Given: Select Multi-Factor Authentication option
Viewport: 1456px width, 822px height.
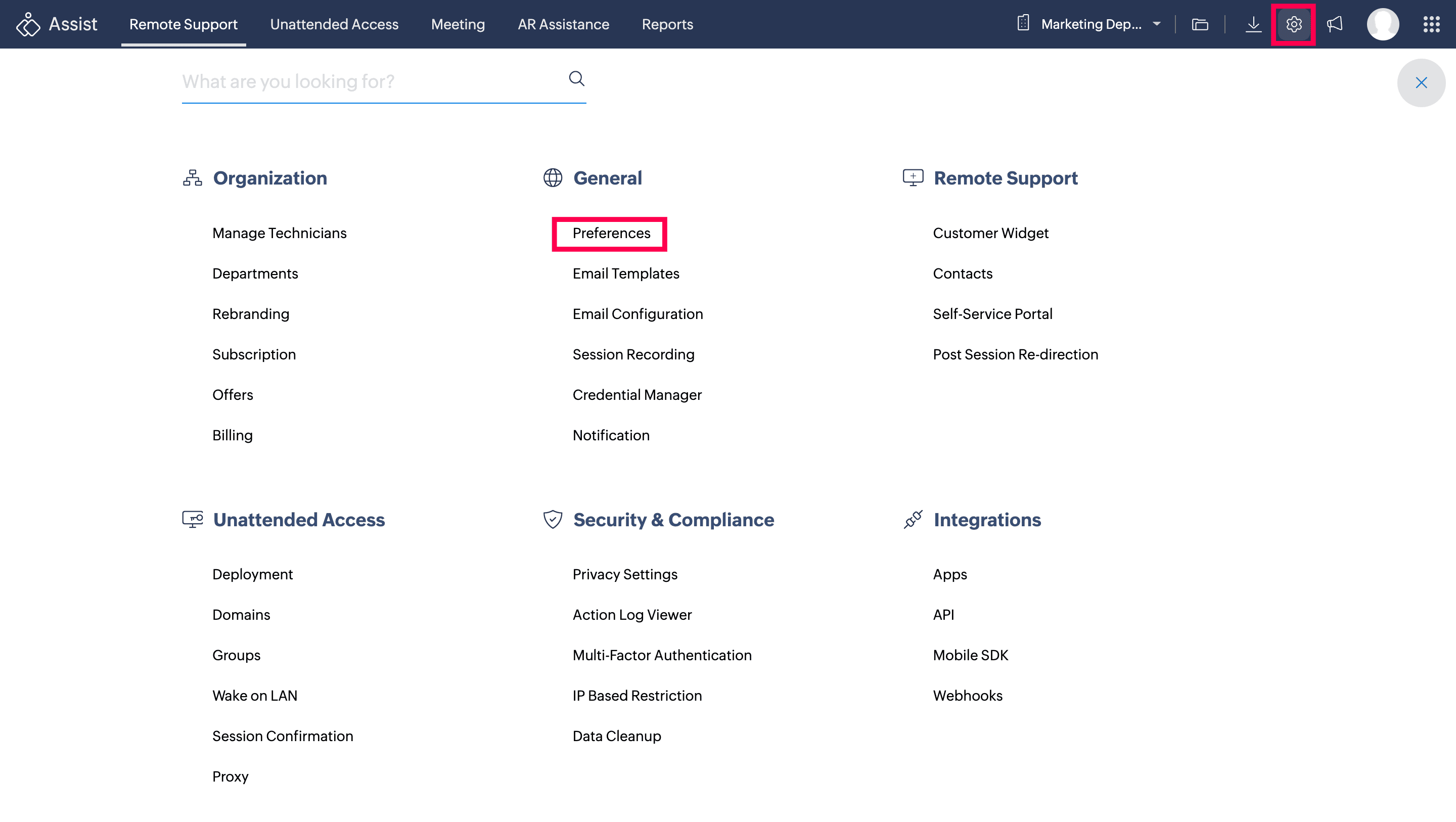Looking at the screenshot, I should (662, 655).
